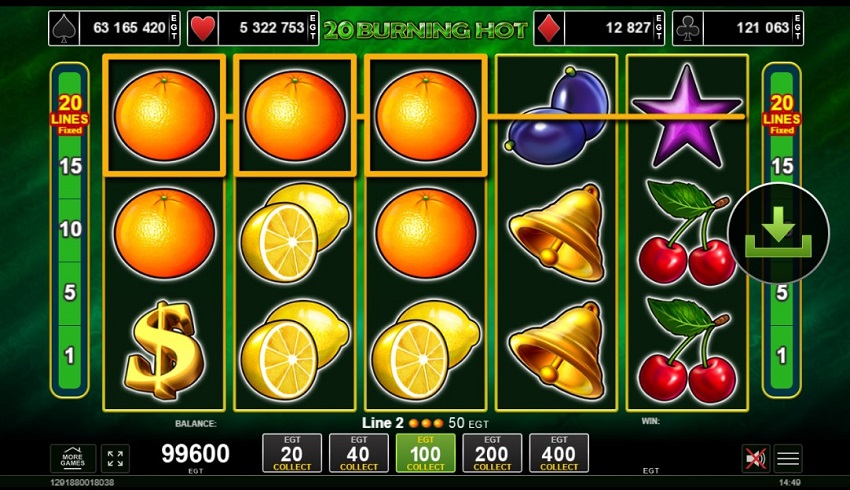The image size is (850, 490).
Task: Select the 40 EGT collect button
Action: click(x=358, y=453)
